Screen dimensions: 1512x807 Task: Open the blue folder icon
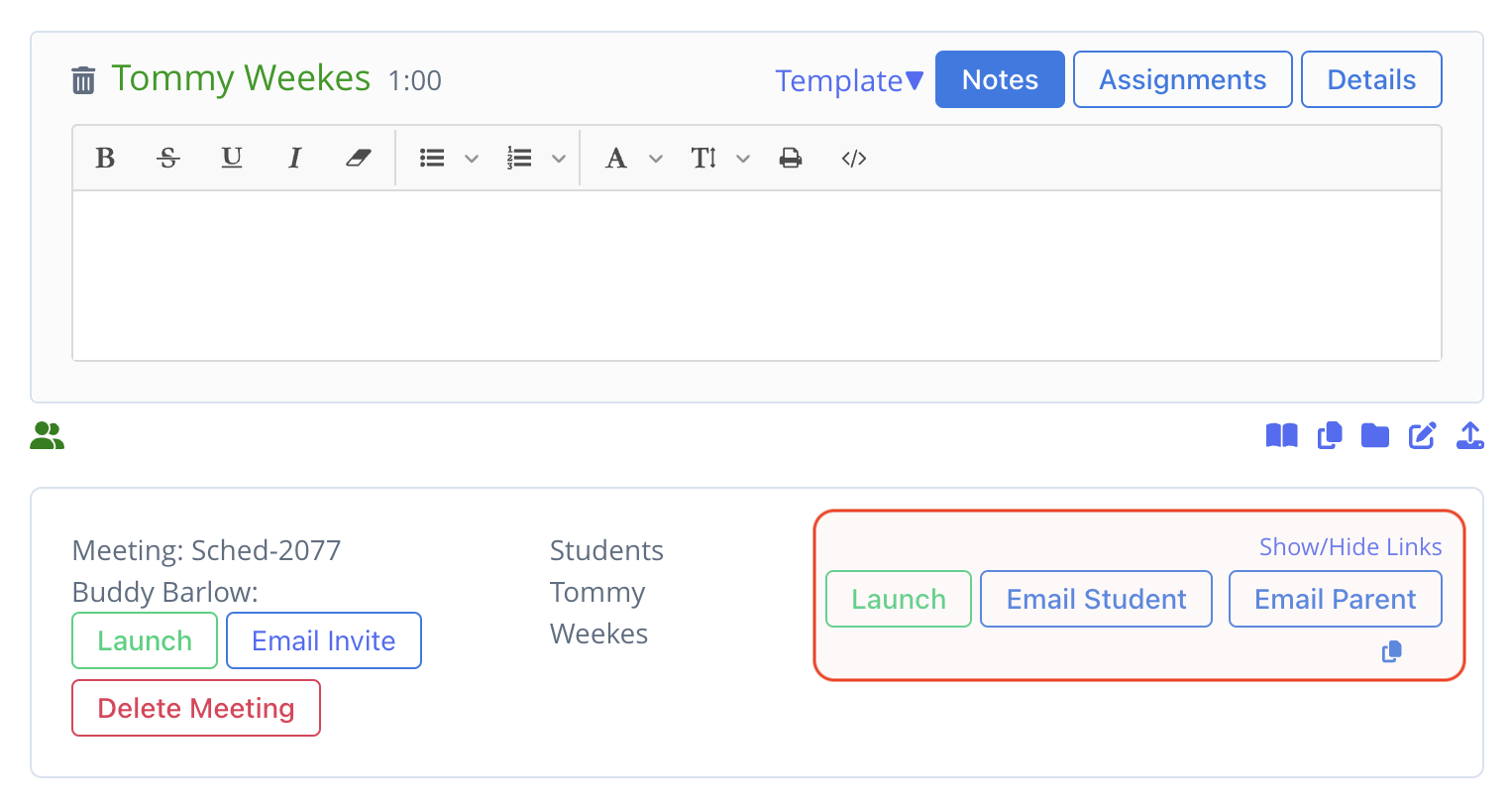coord(1374,435)
